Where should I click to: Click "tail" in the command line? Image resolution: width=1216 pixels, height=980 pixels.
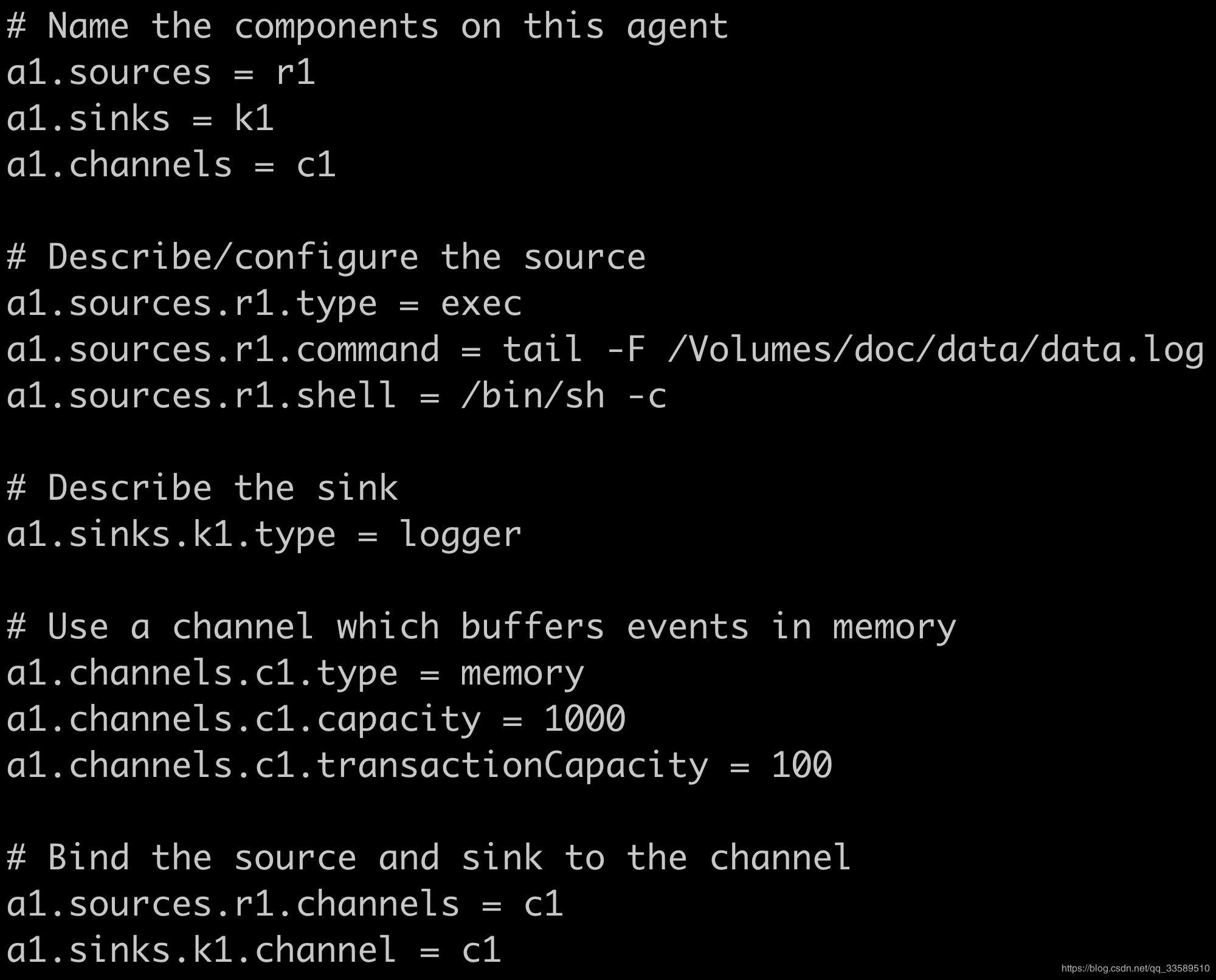tap(542, 350)
